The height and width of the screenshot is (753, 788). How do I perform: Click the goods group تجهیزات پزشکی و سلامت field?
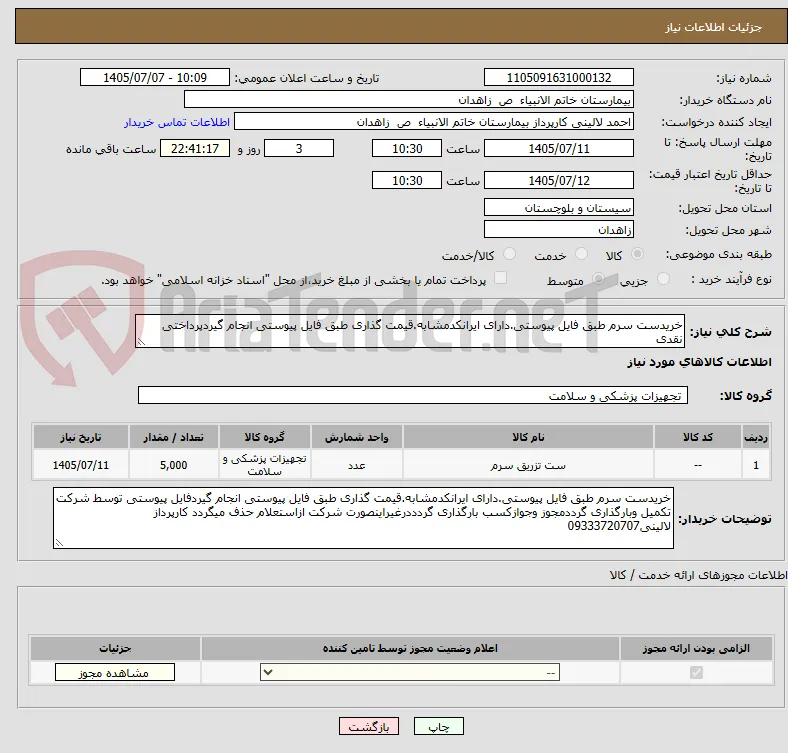(x=413, y=395)
